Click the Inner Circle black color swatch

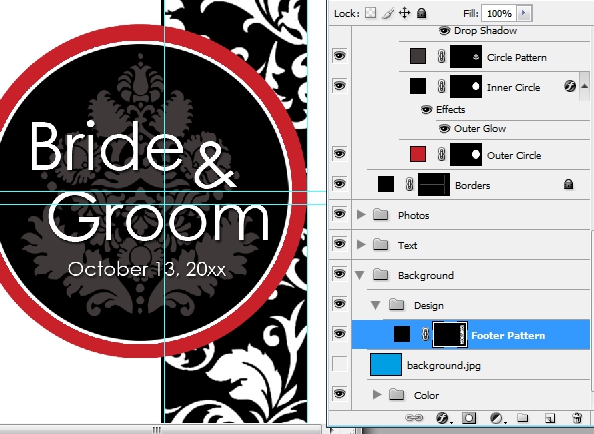click(x=418, y=86)
